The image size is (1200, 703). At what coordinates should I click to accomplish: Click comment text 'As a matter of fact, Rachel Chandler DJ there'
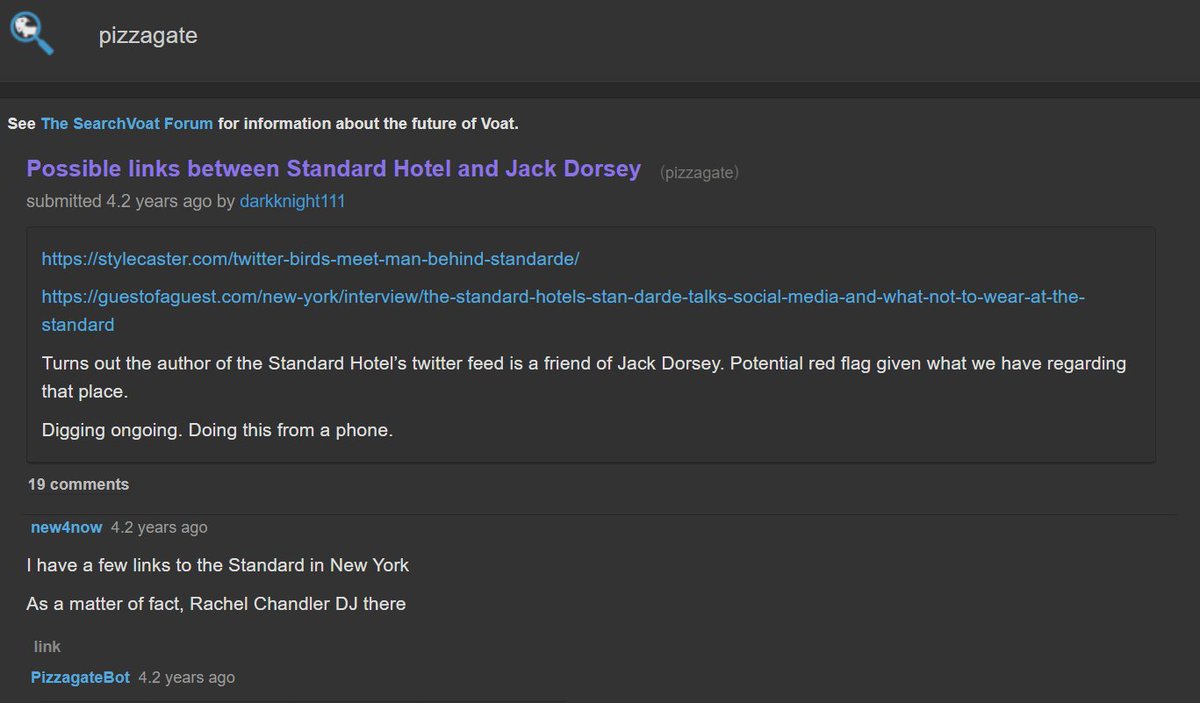(216, 603)
